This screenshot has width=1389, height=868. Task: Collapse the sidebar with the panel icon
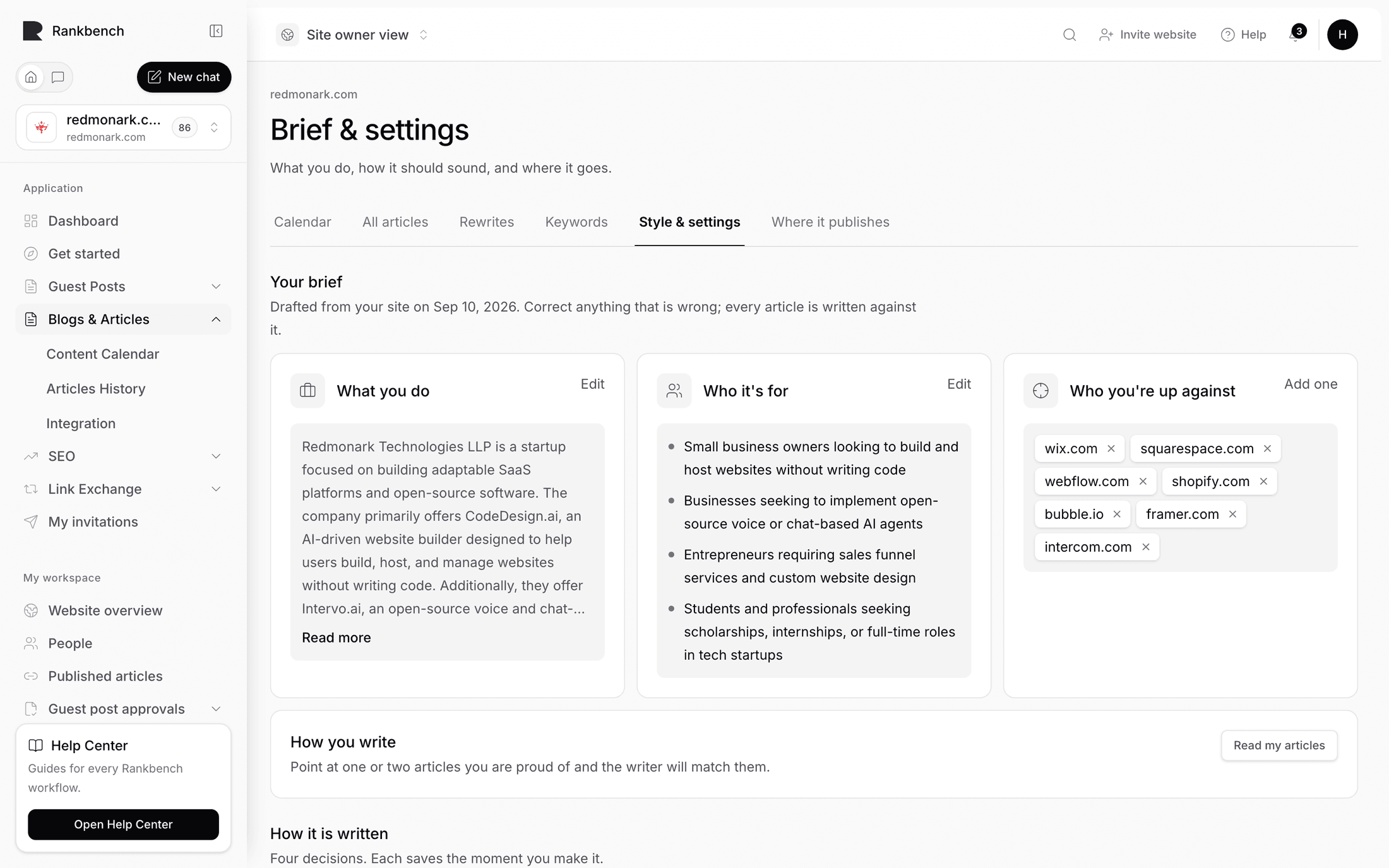coord(216,31)
